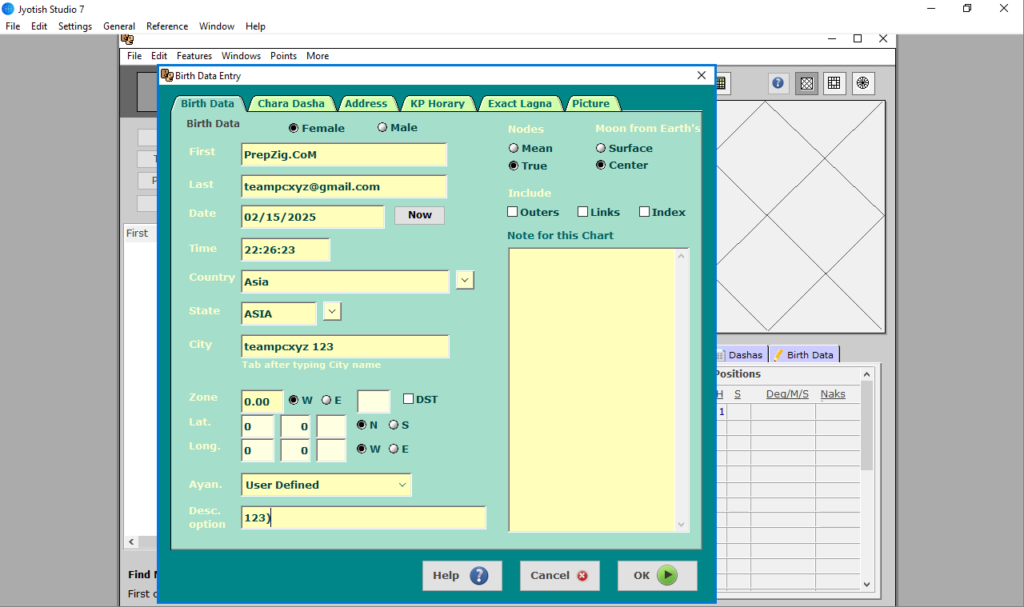Enable the Index checkbox
This screenshot has height=607, width=1024.
tap(644, 212)
